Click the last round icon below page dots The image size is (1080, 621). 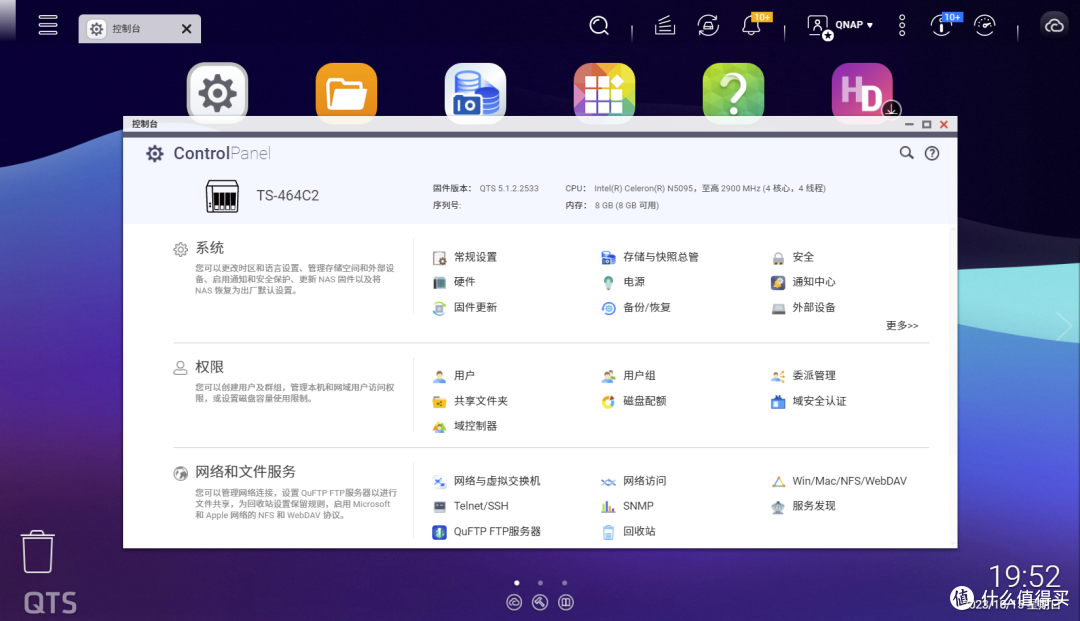(x=565, y=602)
